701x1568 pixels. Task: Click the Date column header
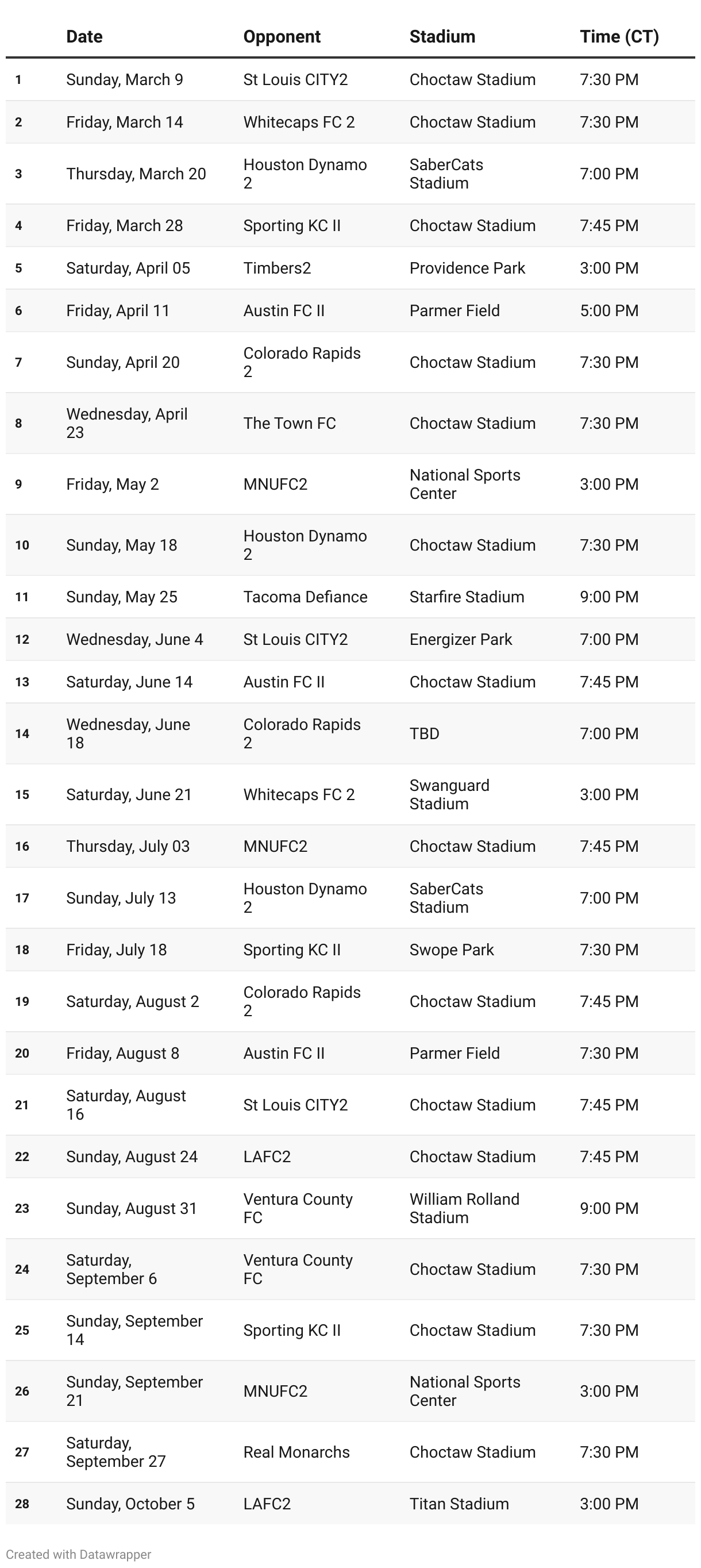(x=84, y=37)
